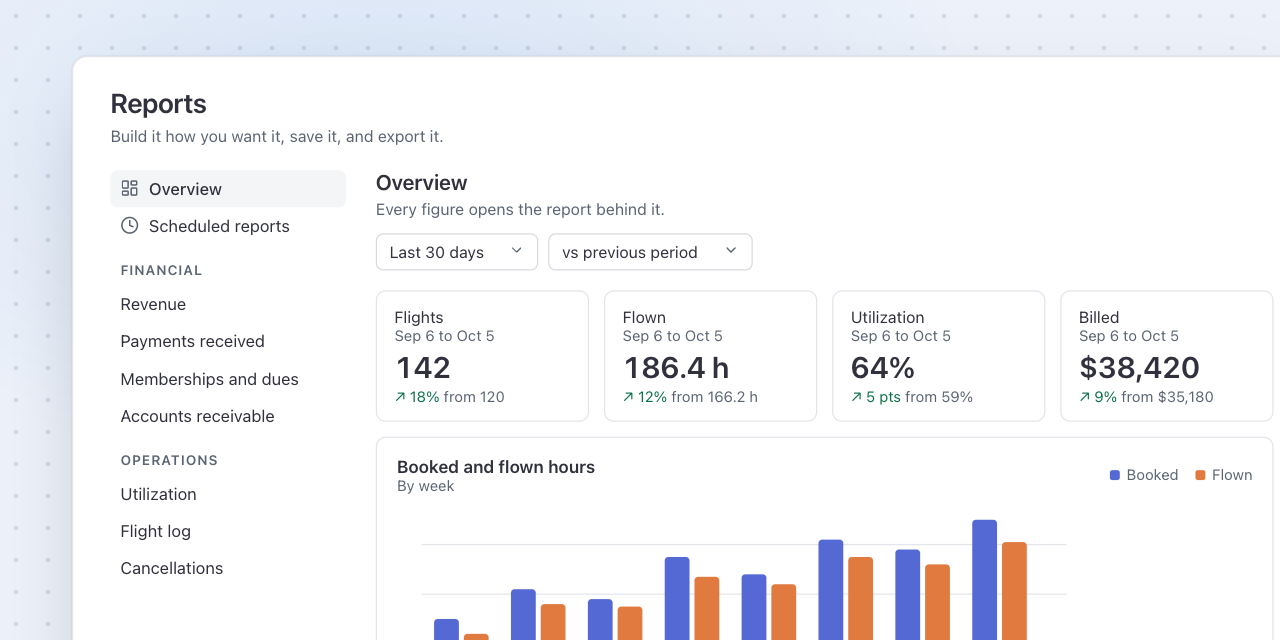This screenshot has width=1280, height=640.
Task: Open Payments received report
Action: pyautogui.click(x=192, y=341)
